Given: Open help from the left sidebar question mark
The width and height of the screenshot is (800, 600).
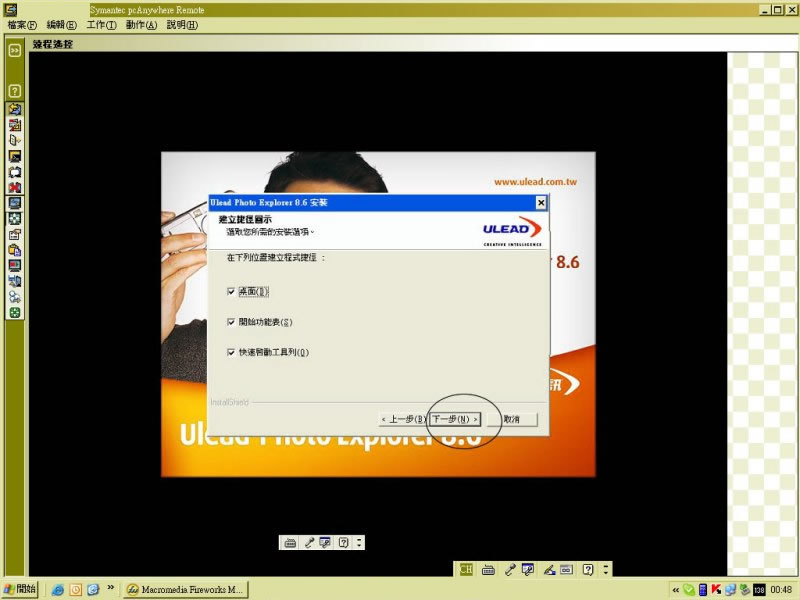Looking at the screenshot, I should point(15,91).
